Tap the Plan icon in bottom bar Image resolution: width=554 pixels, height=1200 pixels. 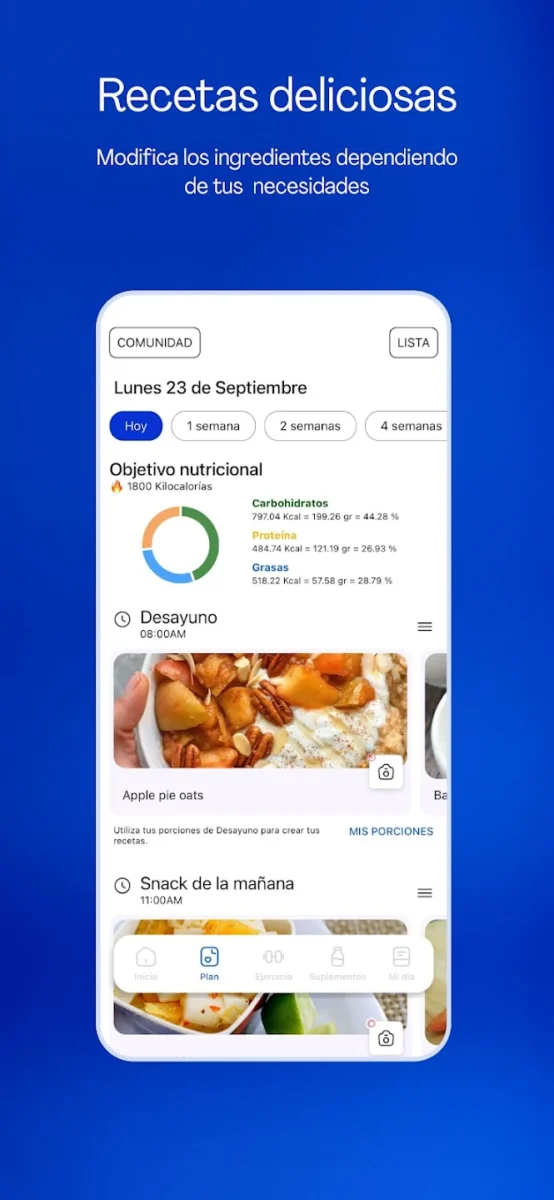[209, 956]
